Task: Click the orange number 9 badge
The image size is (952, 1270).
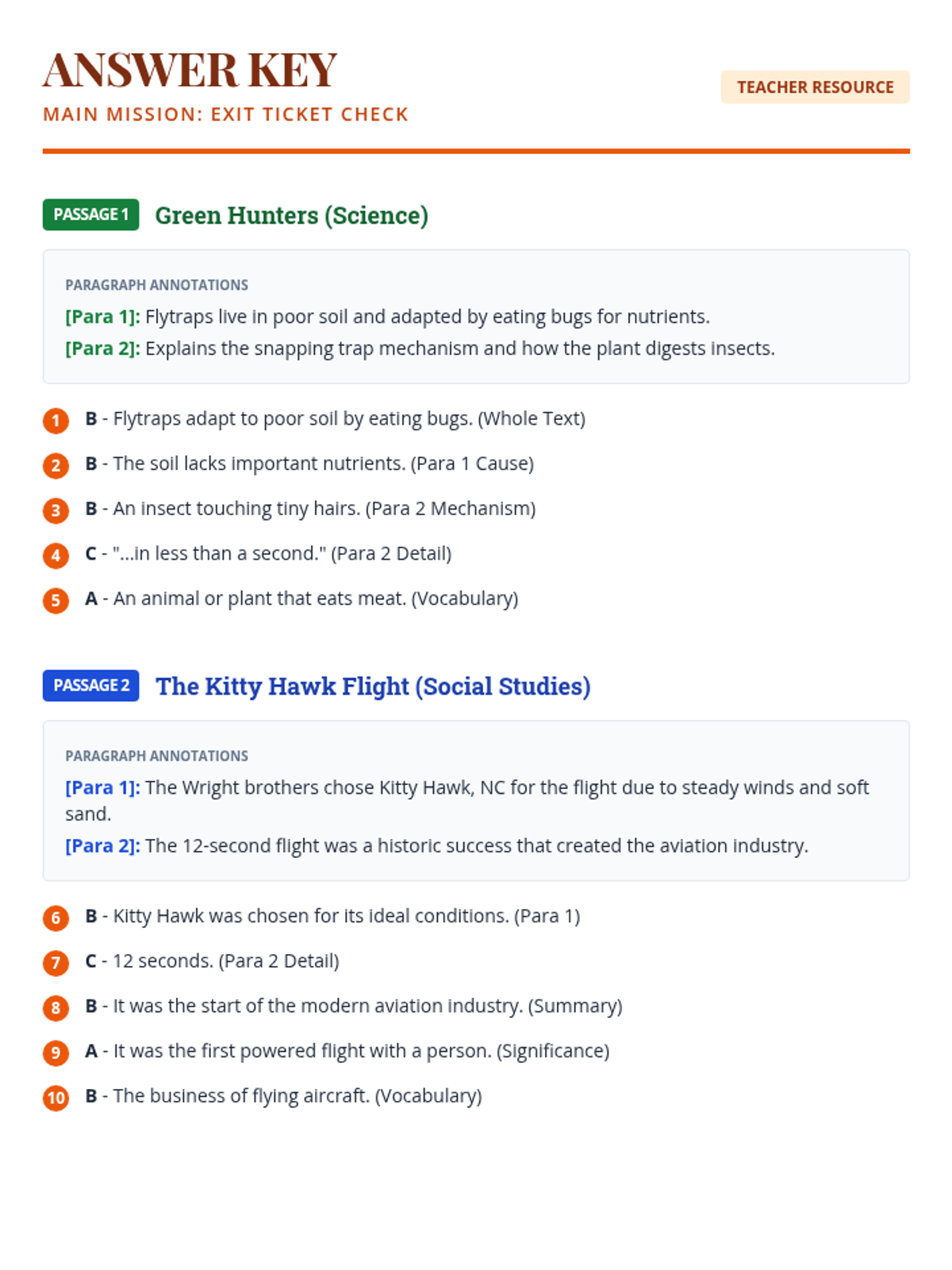Action: point(56,1053)
